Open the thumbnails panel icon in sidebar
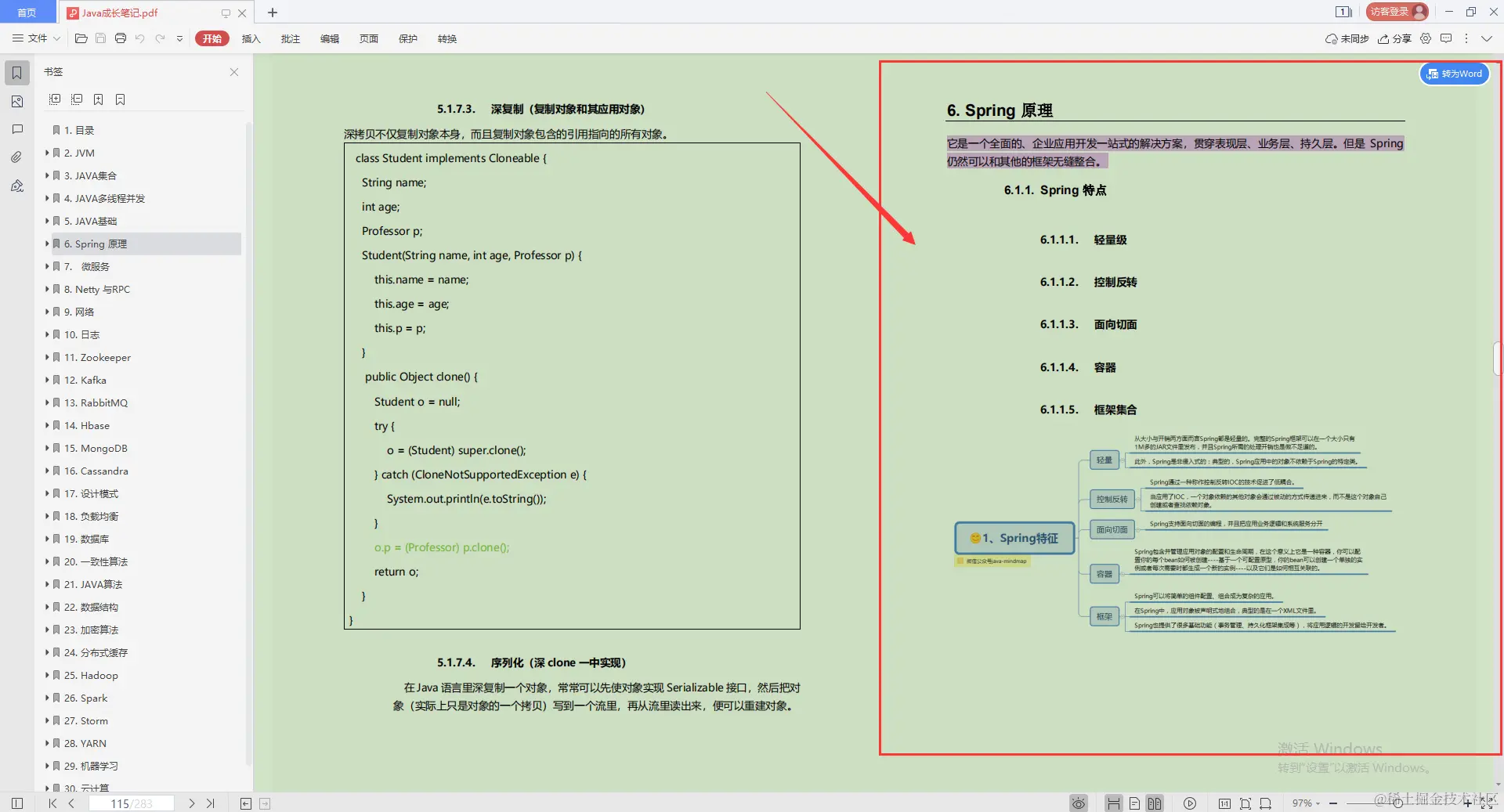1504x812 pixels. coord(16,102)
